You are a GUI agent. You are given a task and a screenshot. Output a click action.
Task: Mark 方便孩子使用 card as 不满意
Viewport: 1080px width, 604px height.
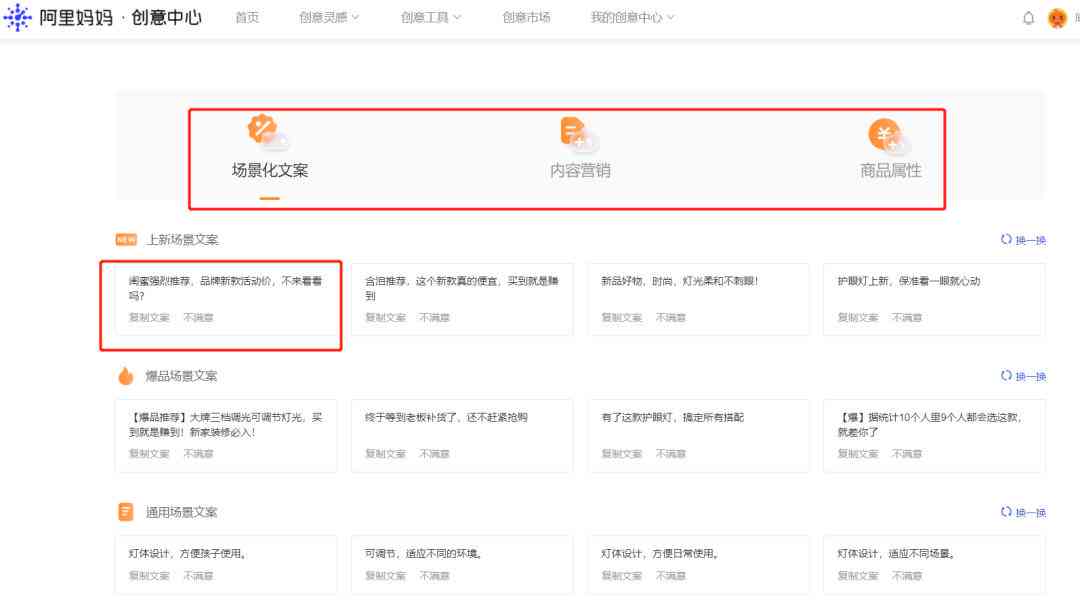[x=198, y=576]
